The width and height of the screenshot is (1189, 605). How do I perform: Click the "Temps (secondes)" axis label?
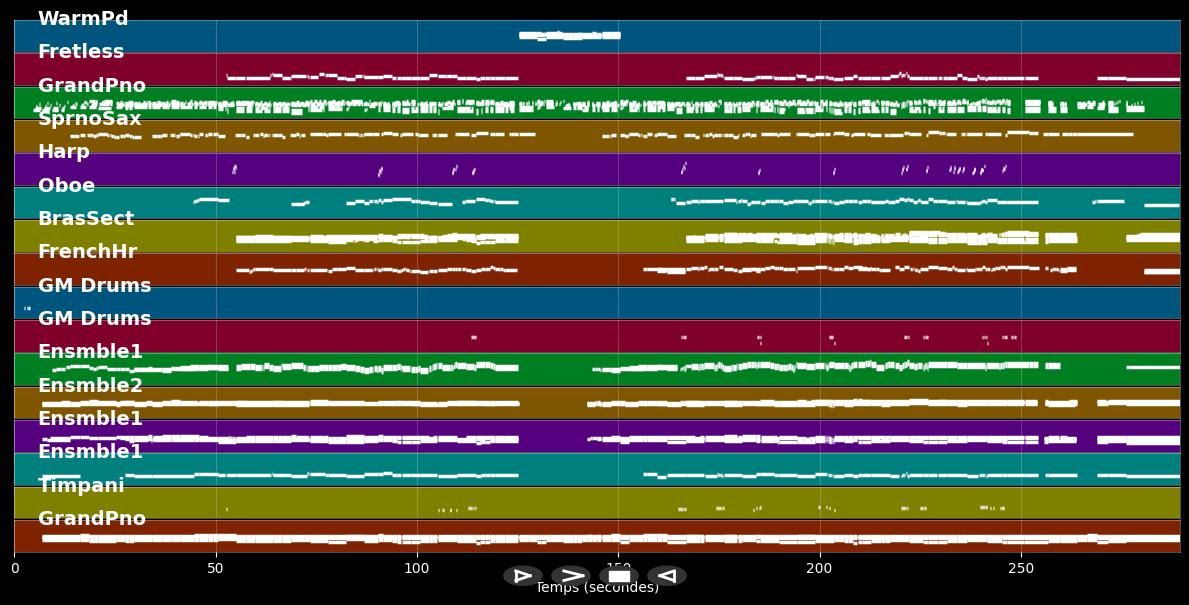pyautogui.click(x=597, y=588)
